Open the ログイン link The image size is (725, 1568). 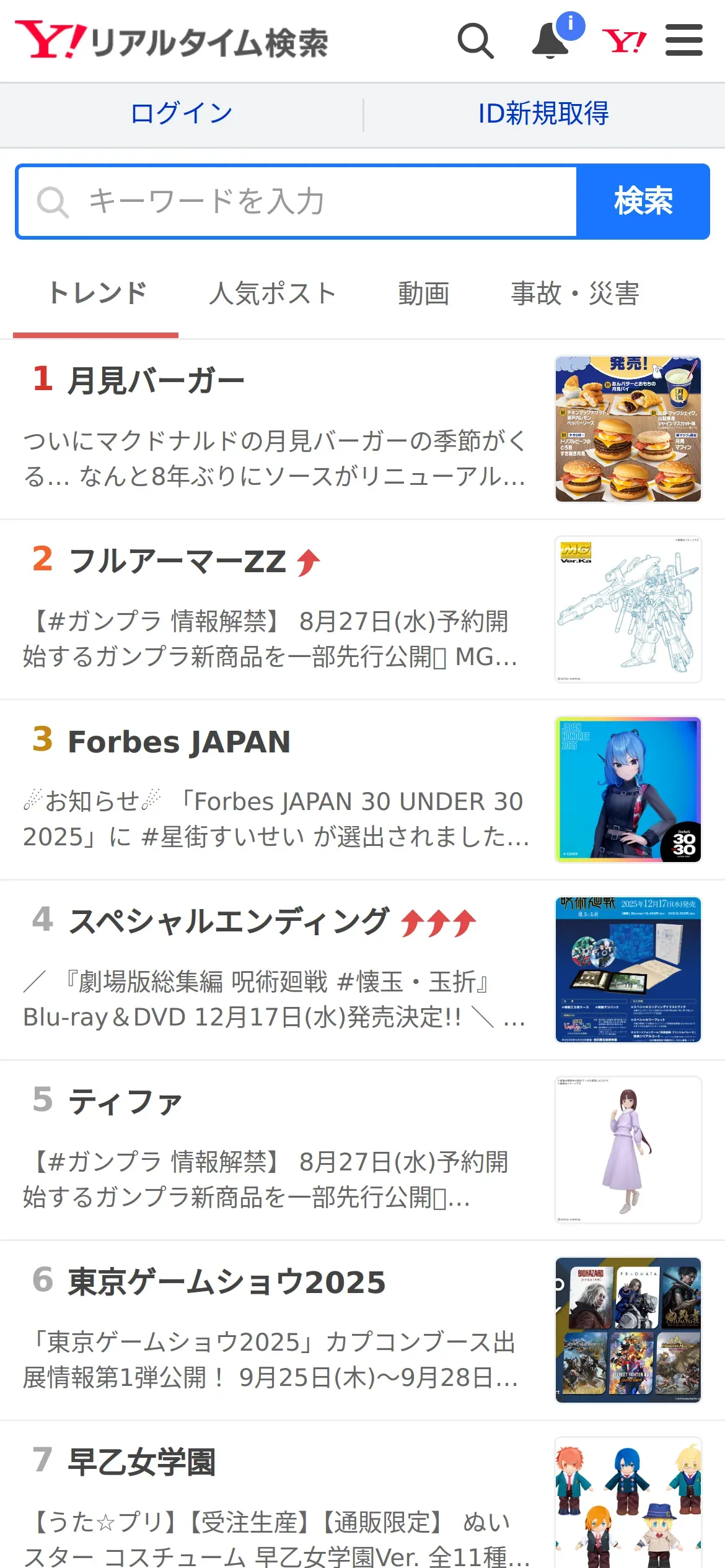pyautogui.click(x=181, y=113)
